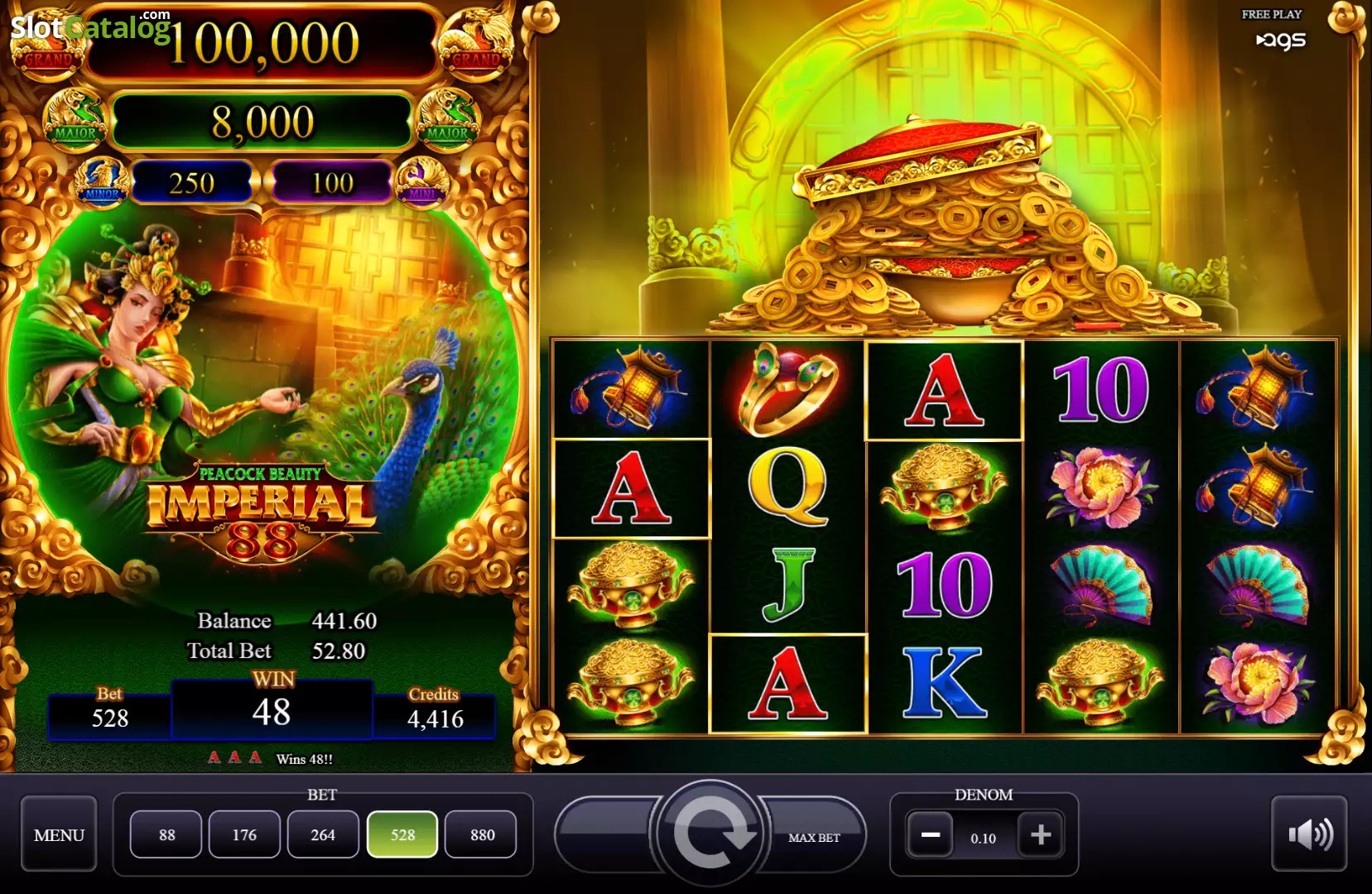
Task: Click the MAX BET button
Action: (813, 837)
